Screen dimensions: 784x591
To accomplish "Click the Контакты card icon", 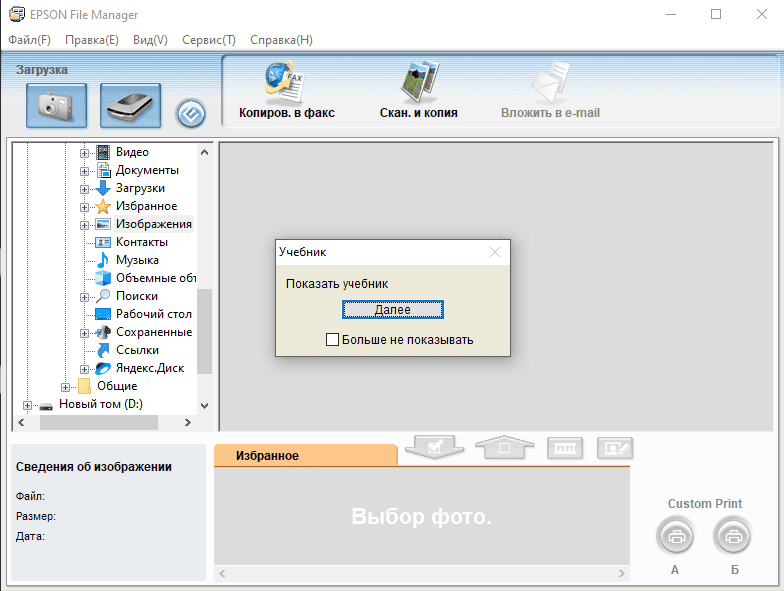I will click(x=103, y=242).
